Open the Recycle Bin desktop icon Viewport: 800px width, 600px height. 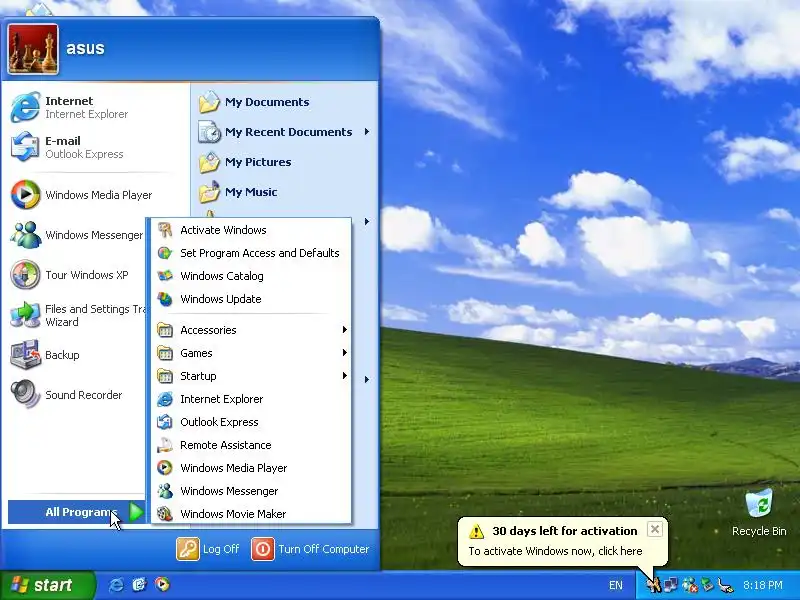point(759,513)
